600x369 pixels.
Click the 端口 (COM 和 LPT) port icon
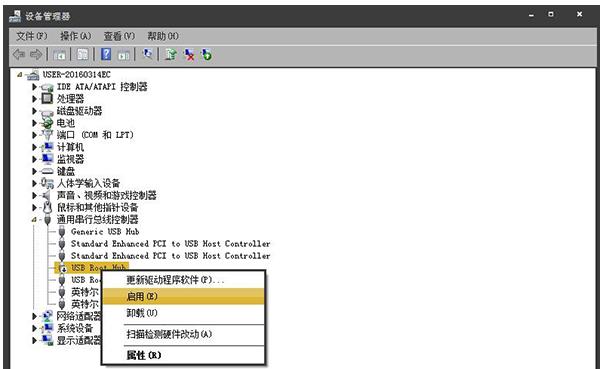tap(47, 135)
